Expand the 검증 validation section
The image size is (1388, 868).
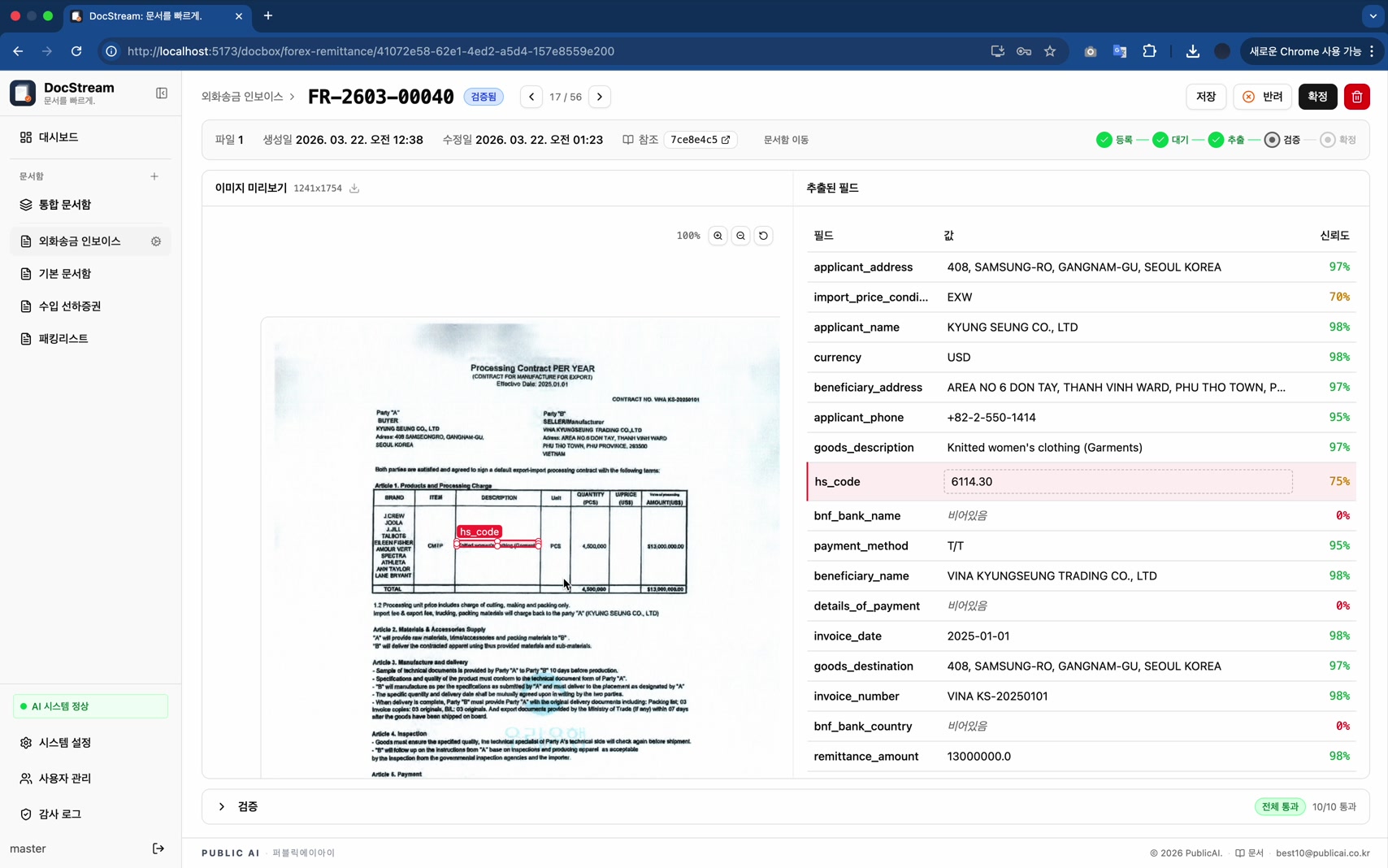click(222, 807)
